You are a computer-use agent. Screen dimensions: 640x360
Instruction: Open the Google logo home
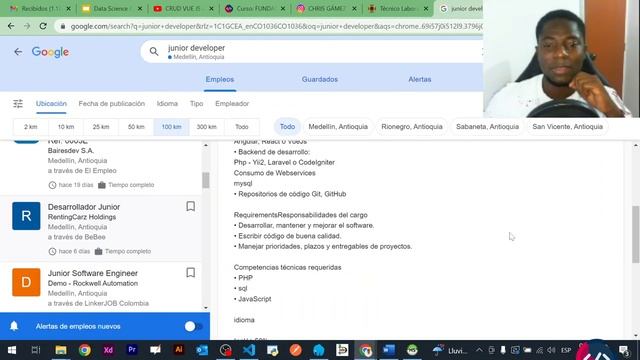(x=50, y=52)
